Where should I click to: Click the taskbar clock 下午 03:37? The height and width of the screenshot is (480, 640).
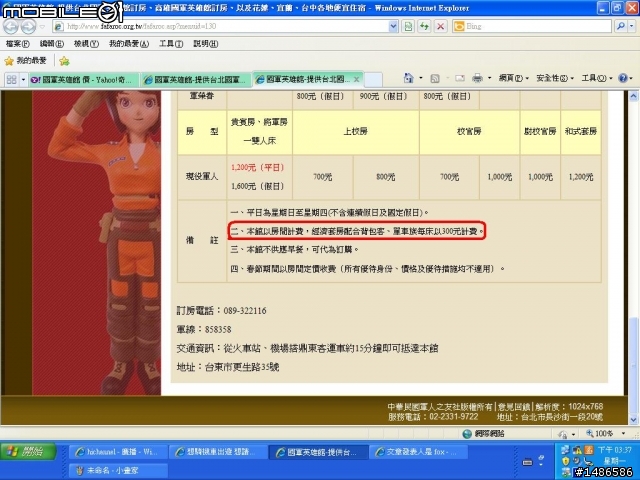pos(614,450)
